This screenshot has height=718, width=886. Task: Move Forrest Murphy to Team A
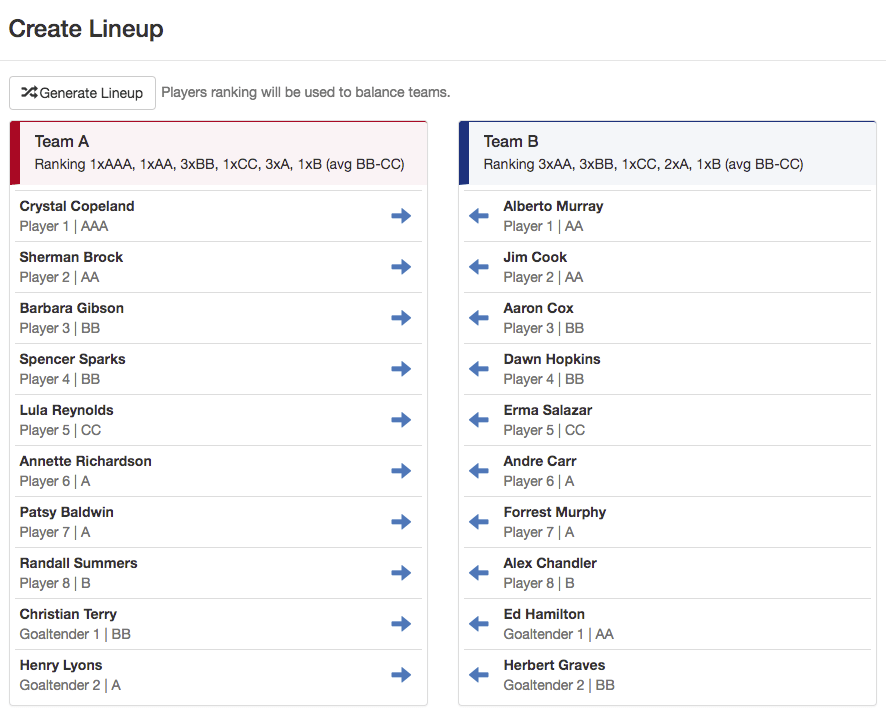tap(479, 521)
